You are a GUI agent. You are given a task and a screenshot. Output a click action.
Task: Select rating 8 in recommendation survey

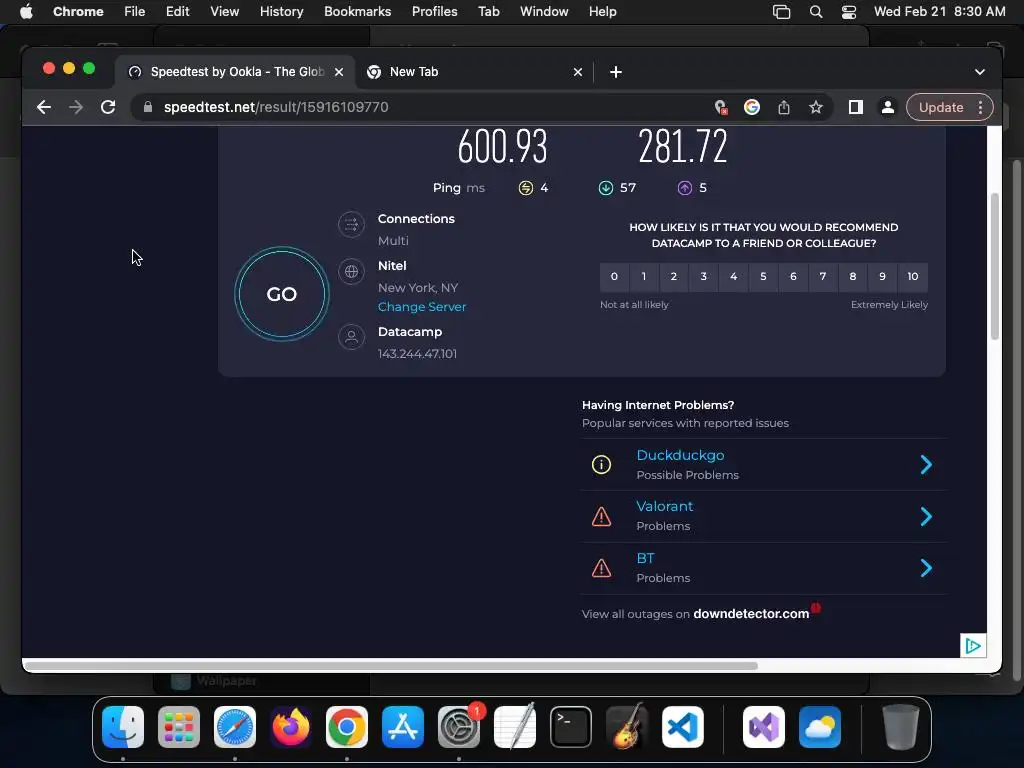(x=852, y=276)
